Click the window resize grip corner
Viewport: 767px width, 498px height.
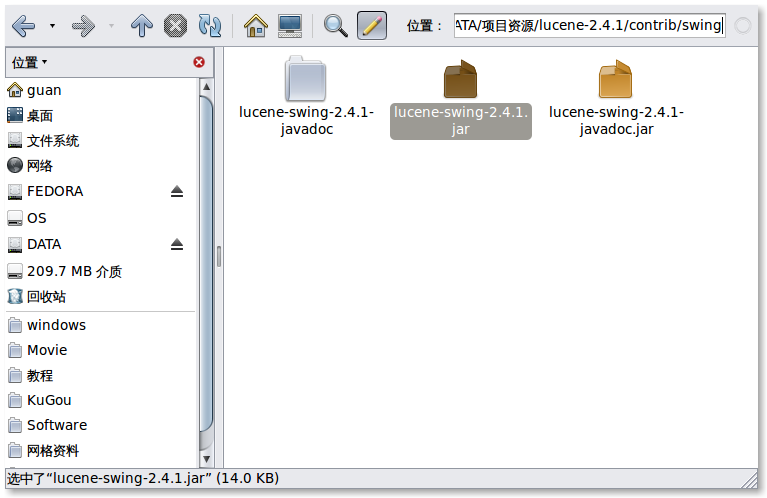pos(749,479)
